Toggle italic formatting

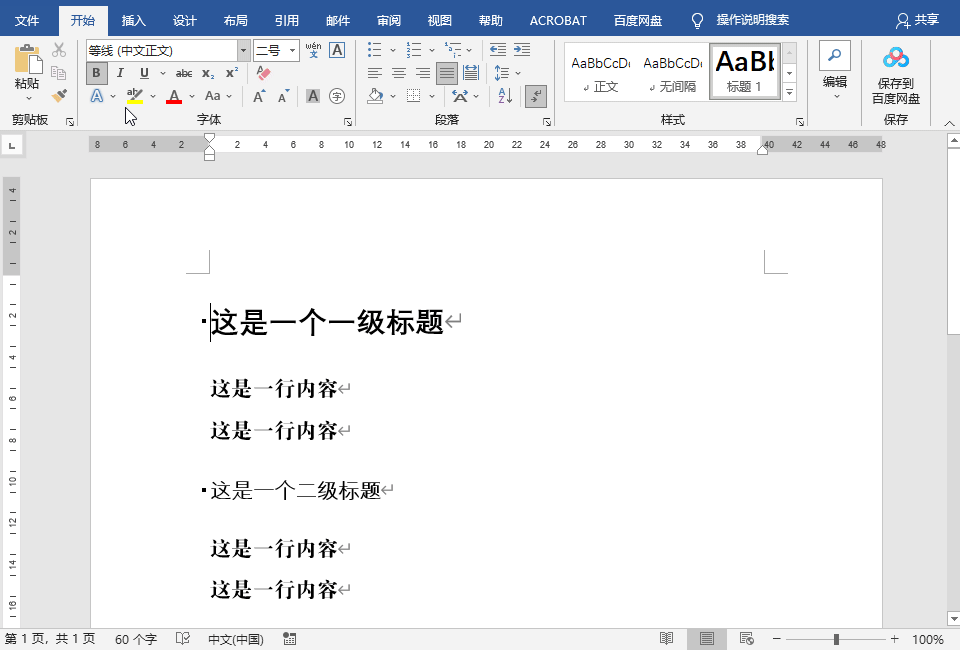(x=120, y=73)
